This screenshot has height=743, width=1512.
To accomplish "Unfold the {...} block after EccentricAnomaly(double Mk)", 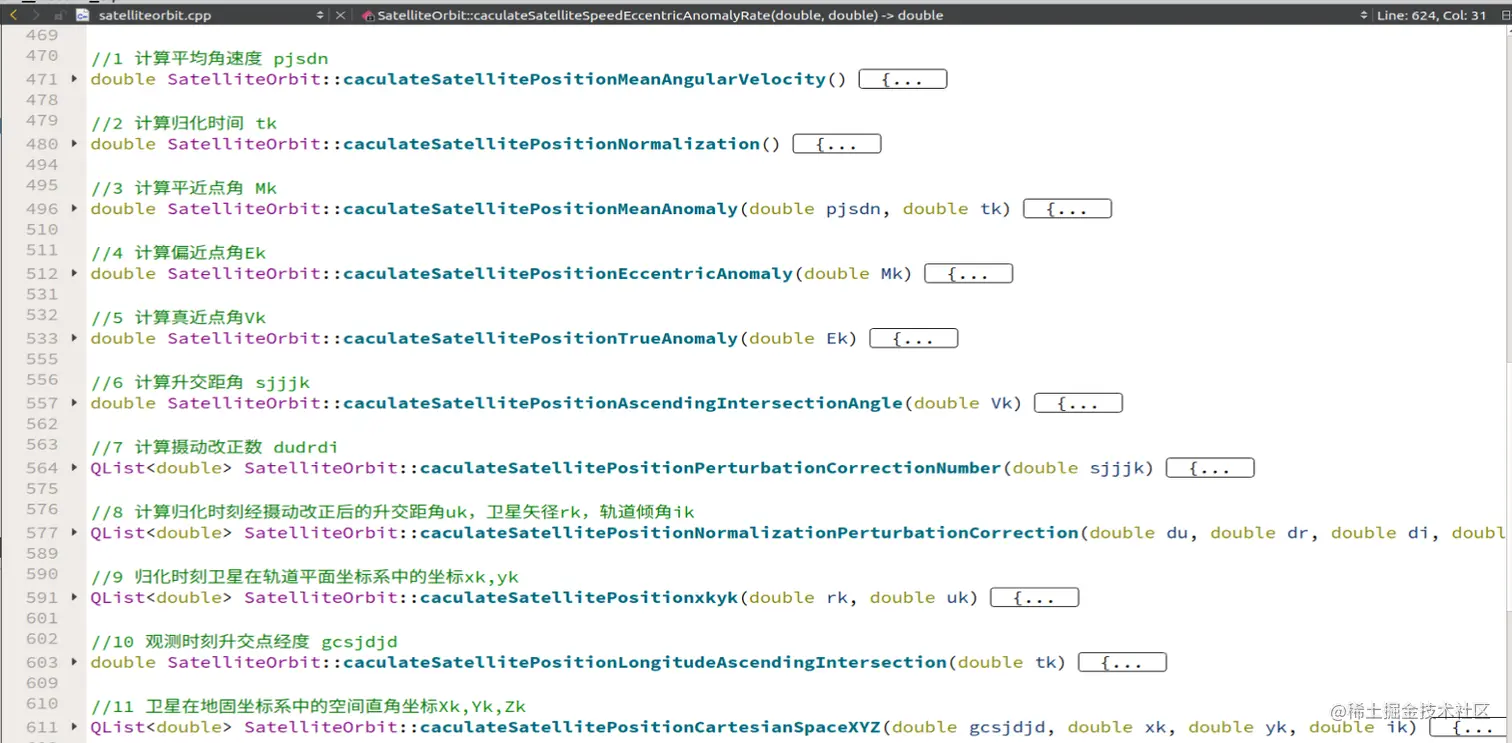I will tap(969, 274).
